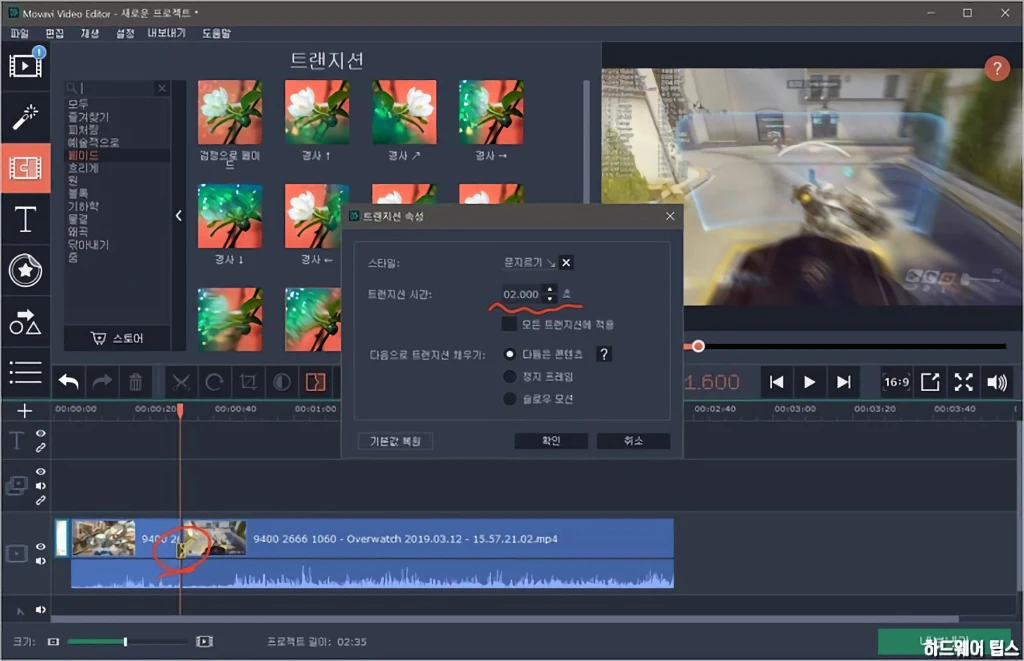Skip to next frame in preview
Image resolution: width=1024 pixels, height=661 pixels.
pos(844,382)
